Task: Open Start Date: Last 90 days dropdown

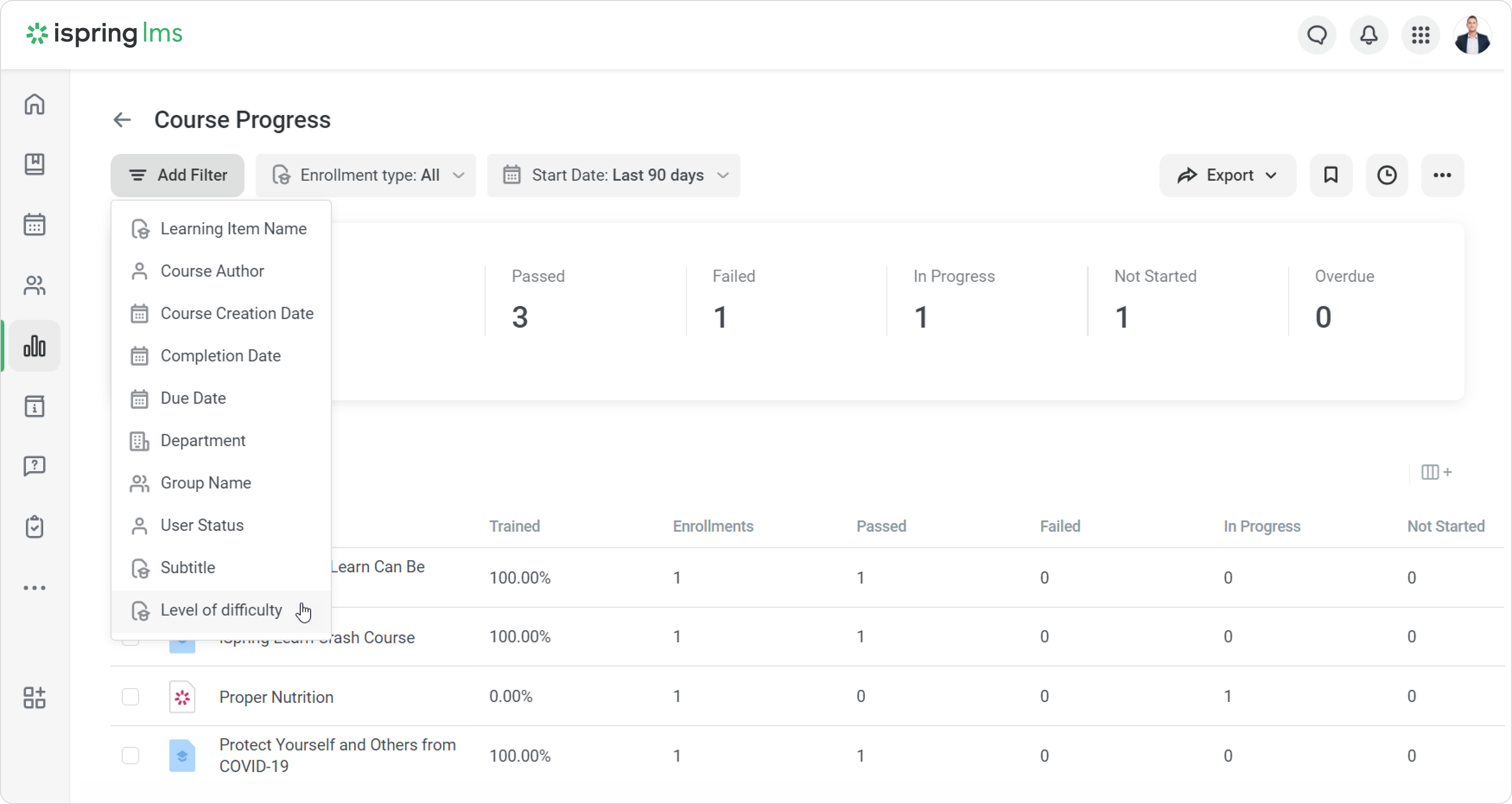Action: click(614, 175)
